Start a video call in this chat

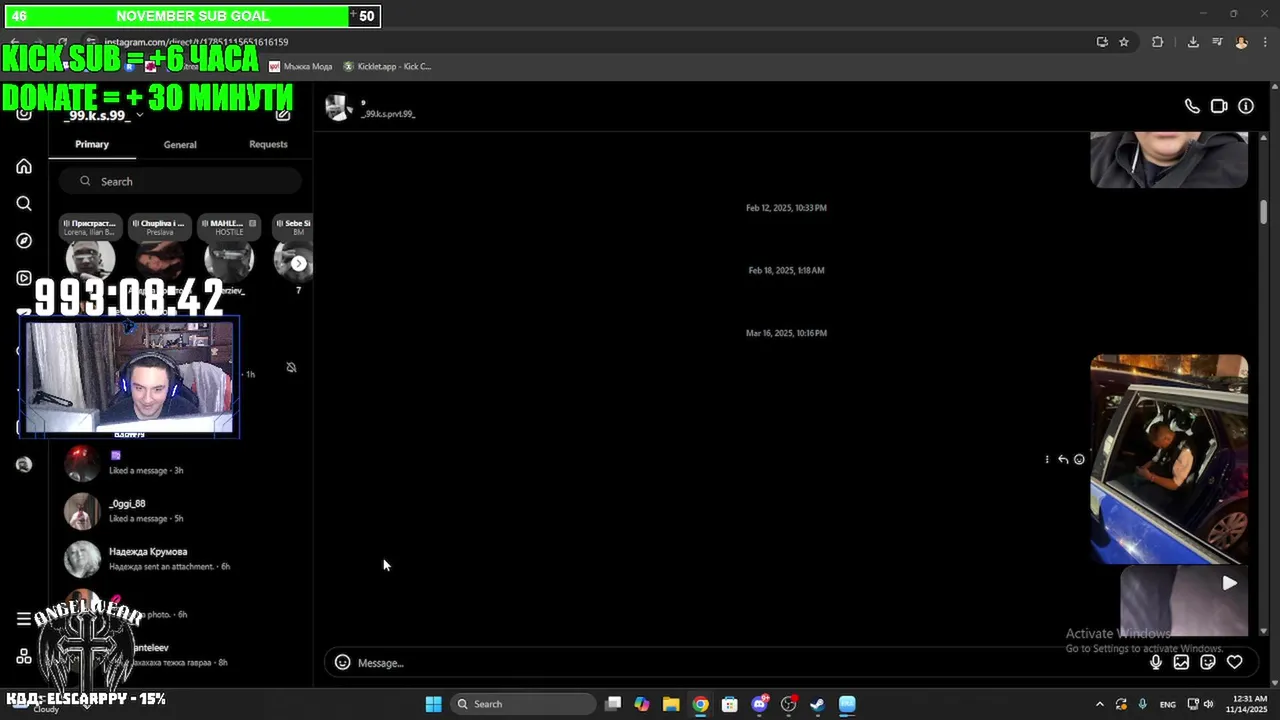pyautogui.click(x=1219, y=106)
